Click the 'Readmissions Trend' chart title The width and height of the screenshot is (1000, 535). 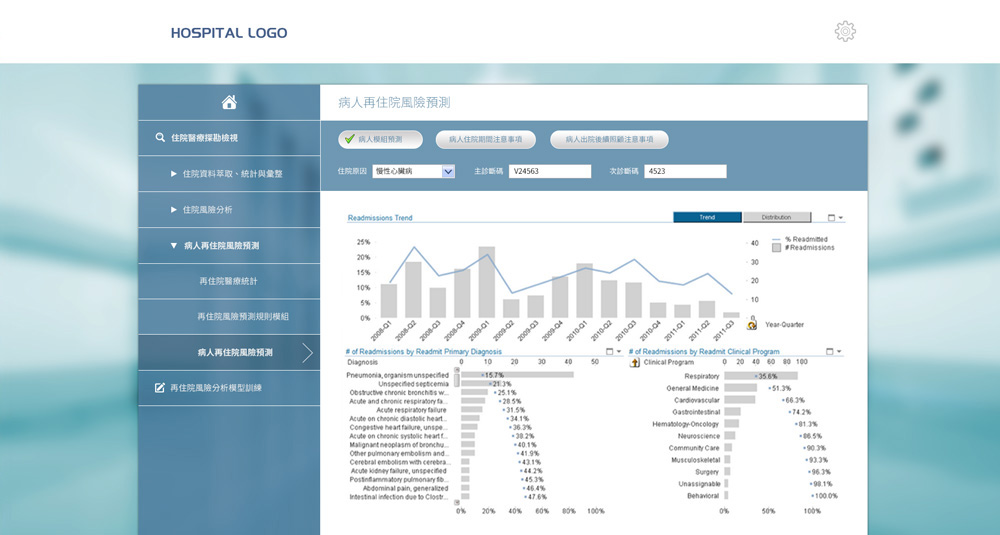tap(380, 218)
